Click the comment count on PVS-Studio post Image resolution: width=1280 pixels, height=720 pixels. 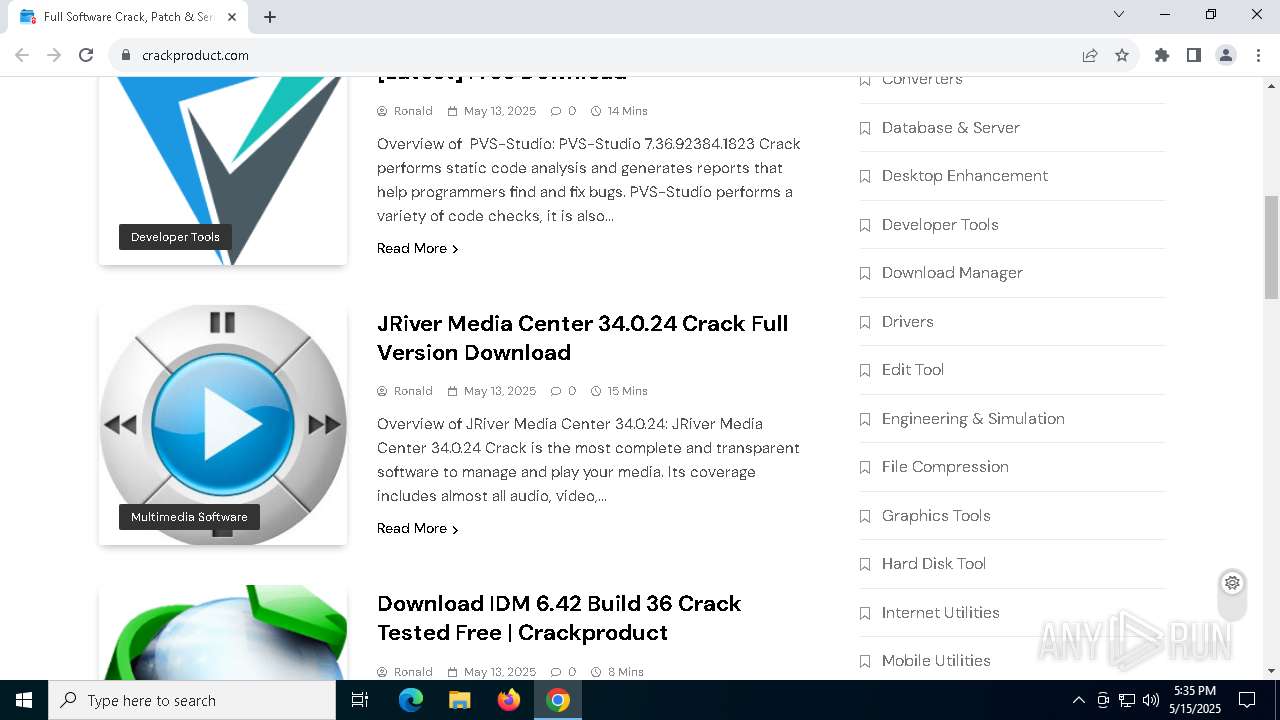pyautogui.click(x=563, y=111)
